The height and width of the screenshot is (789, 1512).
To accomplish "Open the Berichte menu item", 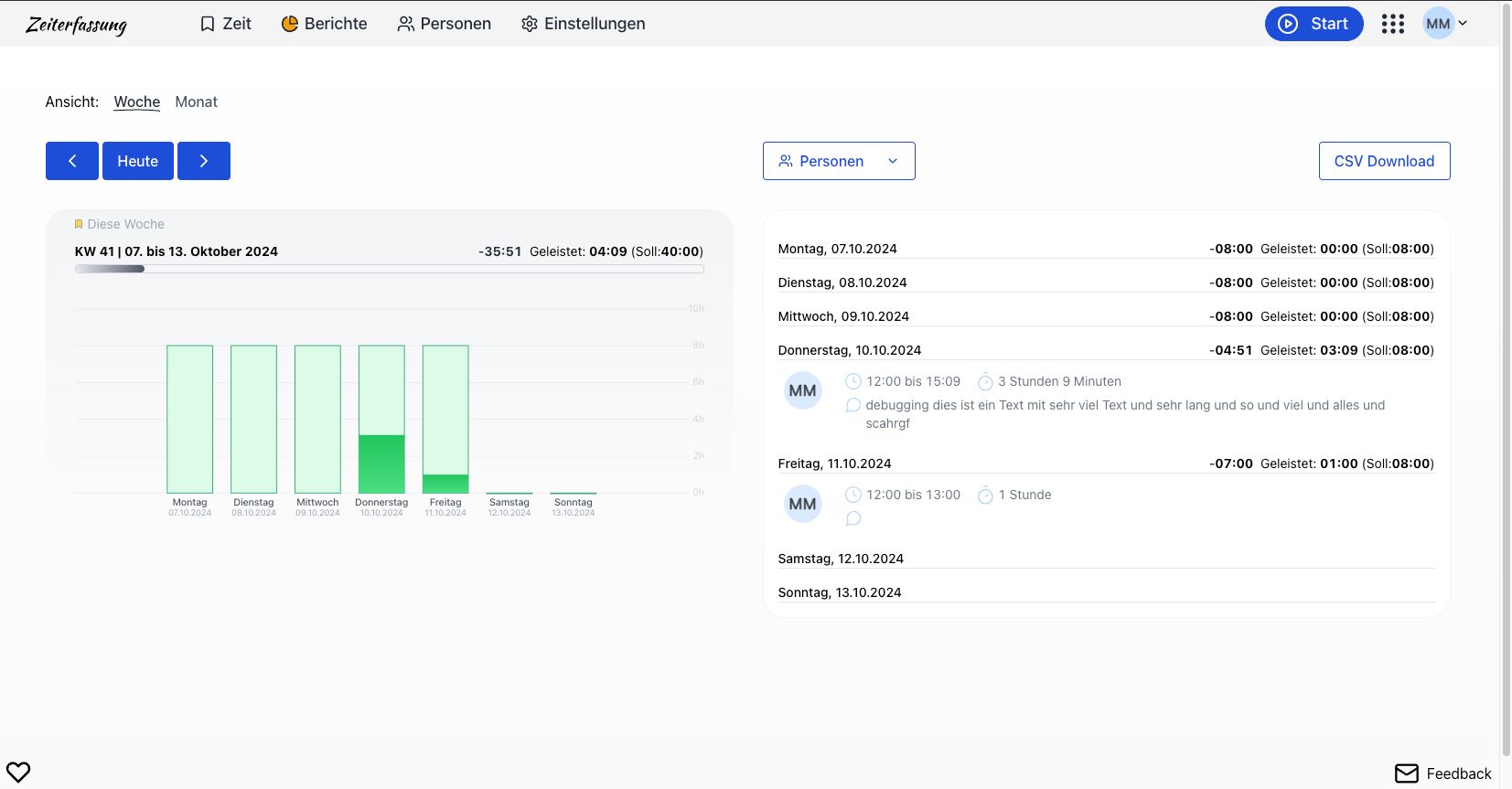I will point(324,24).
